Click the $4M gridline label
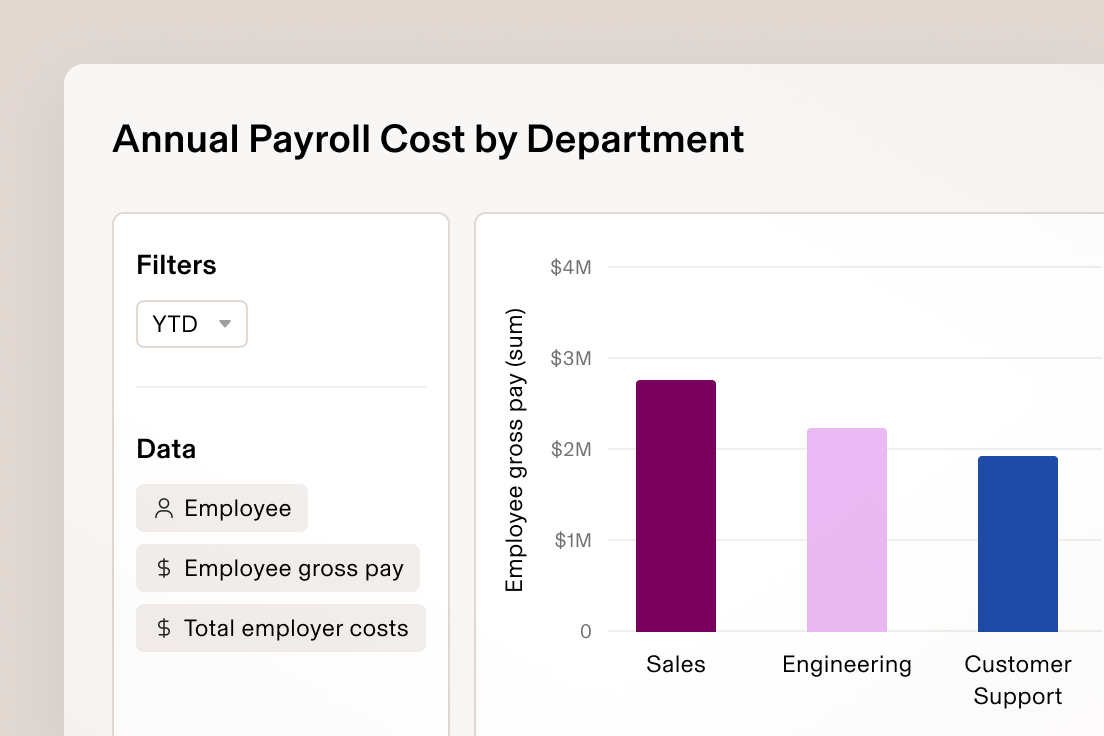The width and height of the screenshot is (1104, 736). (571, 267)
